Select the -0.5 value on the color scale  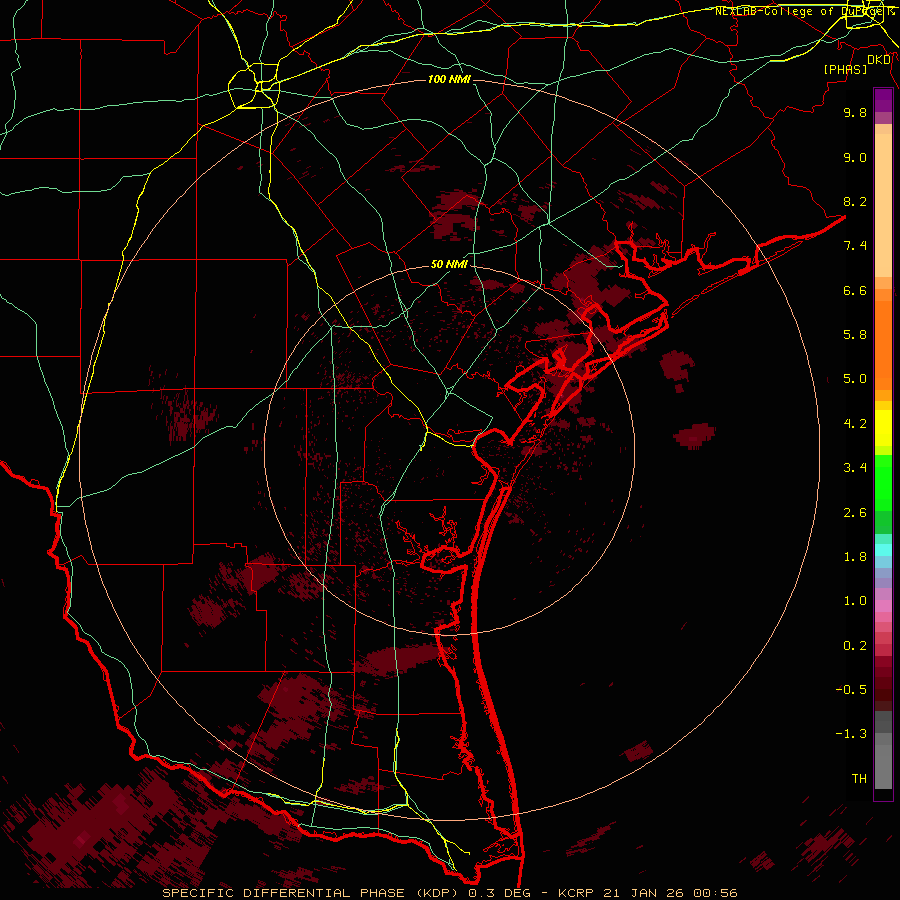pos(851,690)
